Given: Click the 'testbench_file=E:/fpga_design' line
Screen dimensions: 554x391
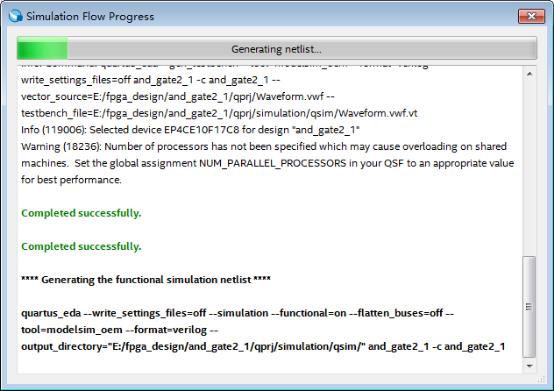Looking at the screenshot, I should click(219, 113).
